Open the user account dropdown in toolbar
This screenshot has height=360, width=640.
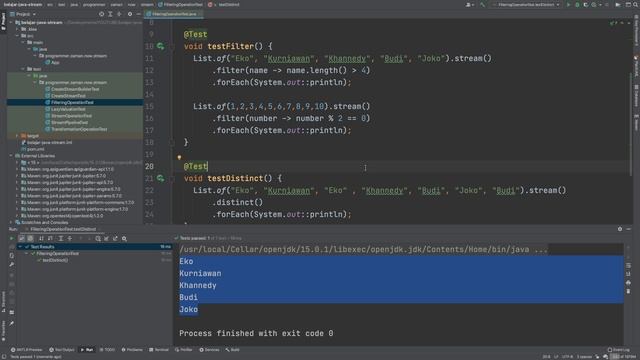click(x=470, y=4)
